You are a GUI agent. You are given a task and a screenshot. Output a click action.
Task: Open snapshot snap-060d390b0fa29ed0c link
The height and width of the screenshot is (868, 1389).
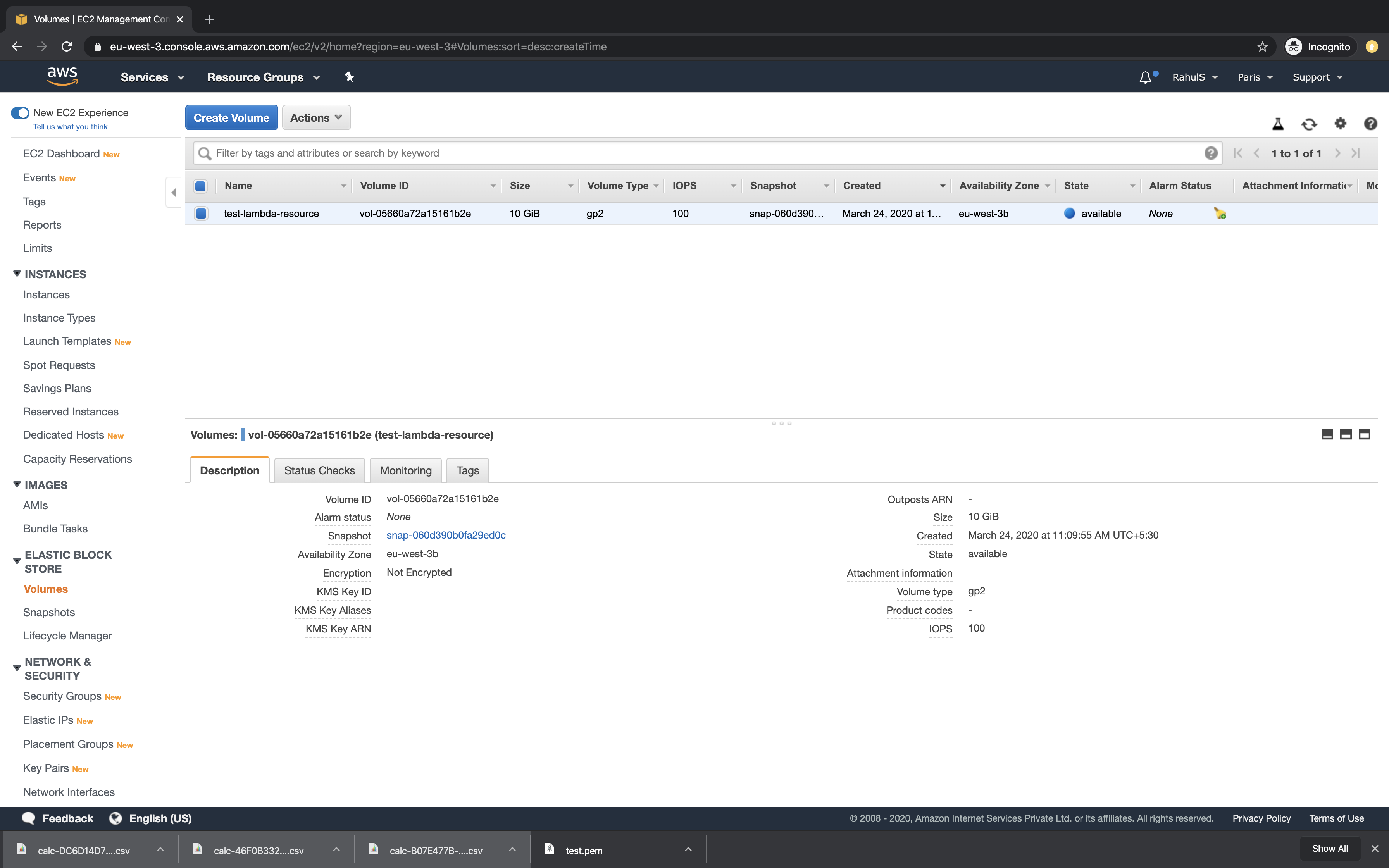[x=446, y=535]
